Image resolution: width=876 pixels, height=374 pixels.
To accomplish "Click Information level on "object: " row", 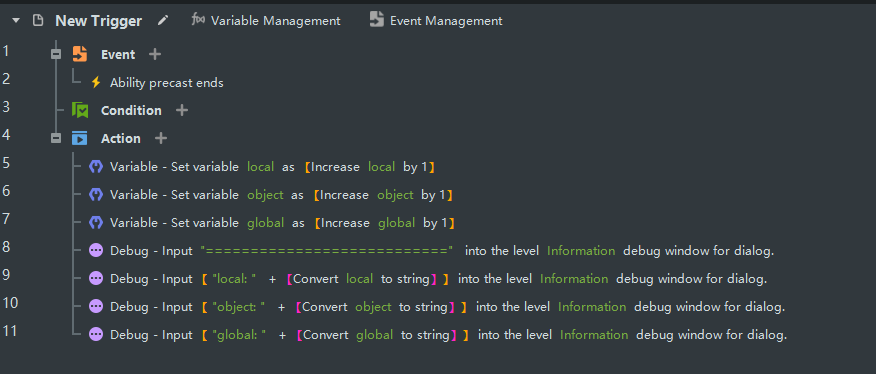I will tap(592, 306).
